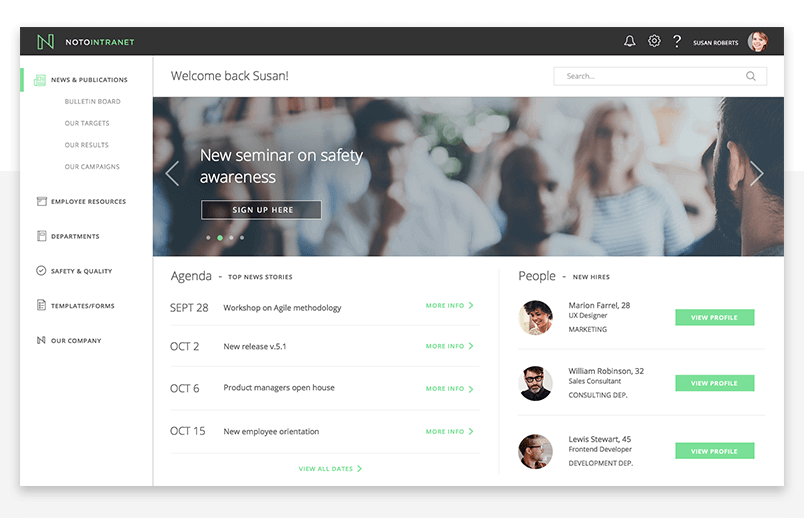Viewport: 804px width, 518px height.
Task: Open More Info for Oct 15 orientation
Action: (x=450, y=431)
